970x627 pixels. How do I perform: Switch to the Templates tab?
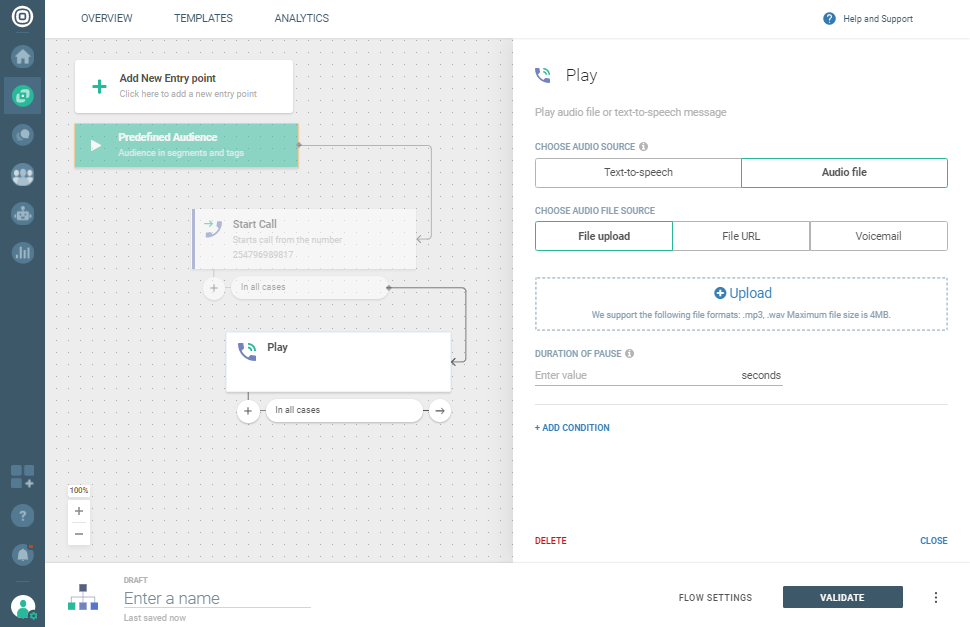pos(203,18)
